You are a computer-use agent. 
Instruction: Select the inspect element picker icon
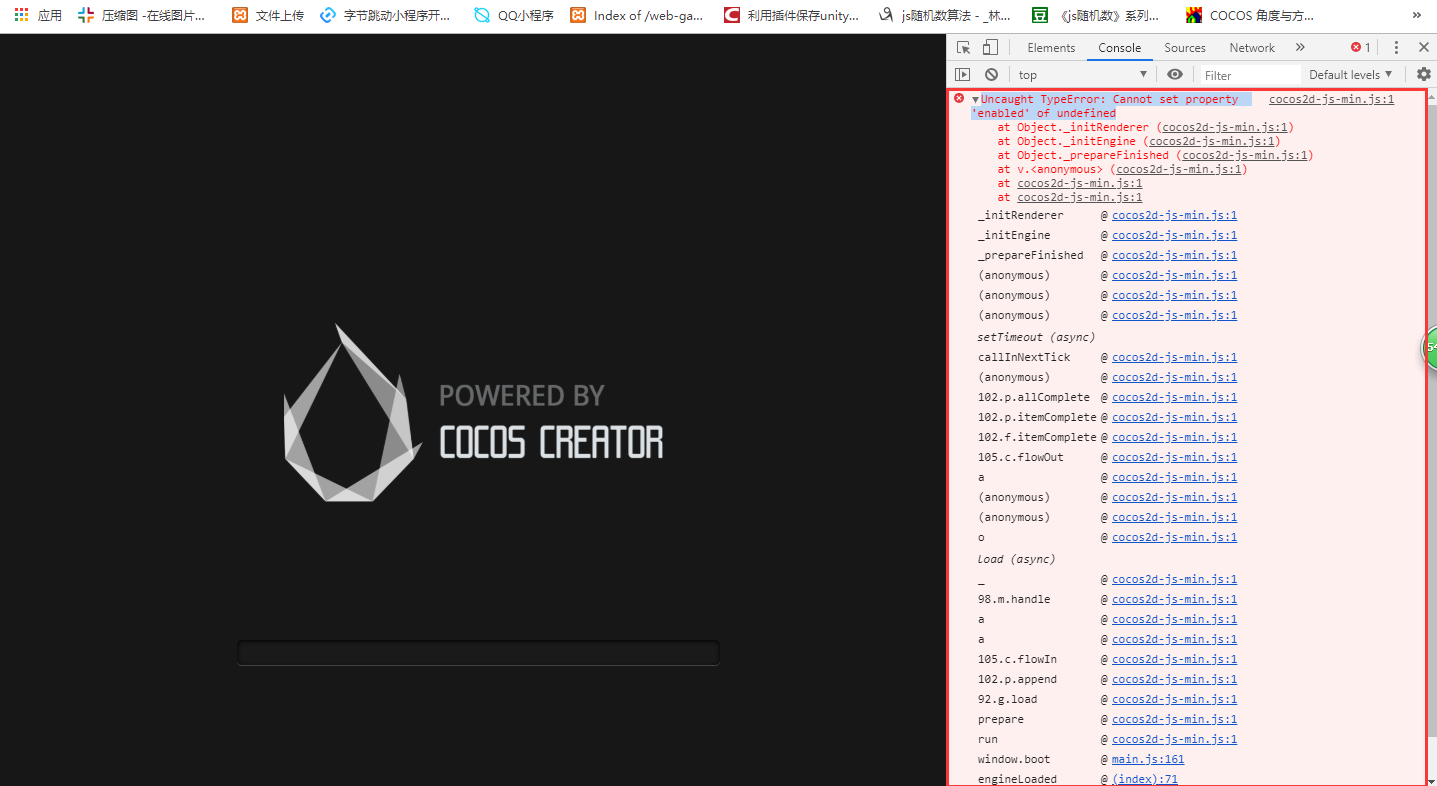(x=963, y=48)
